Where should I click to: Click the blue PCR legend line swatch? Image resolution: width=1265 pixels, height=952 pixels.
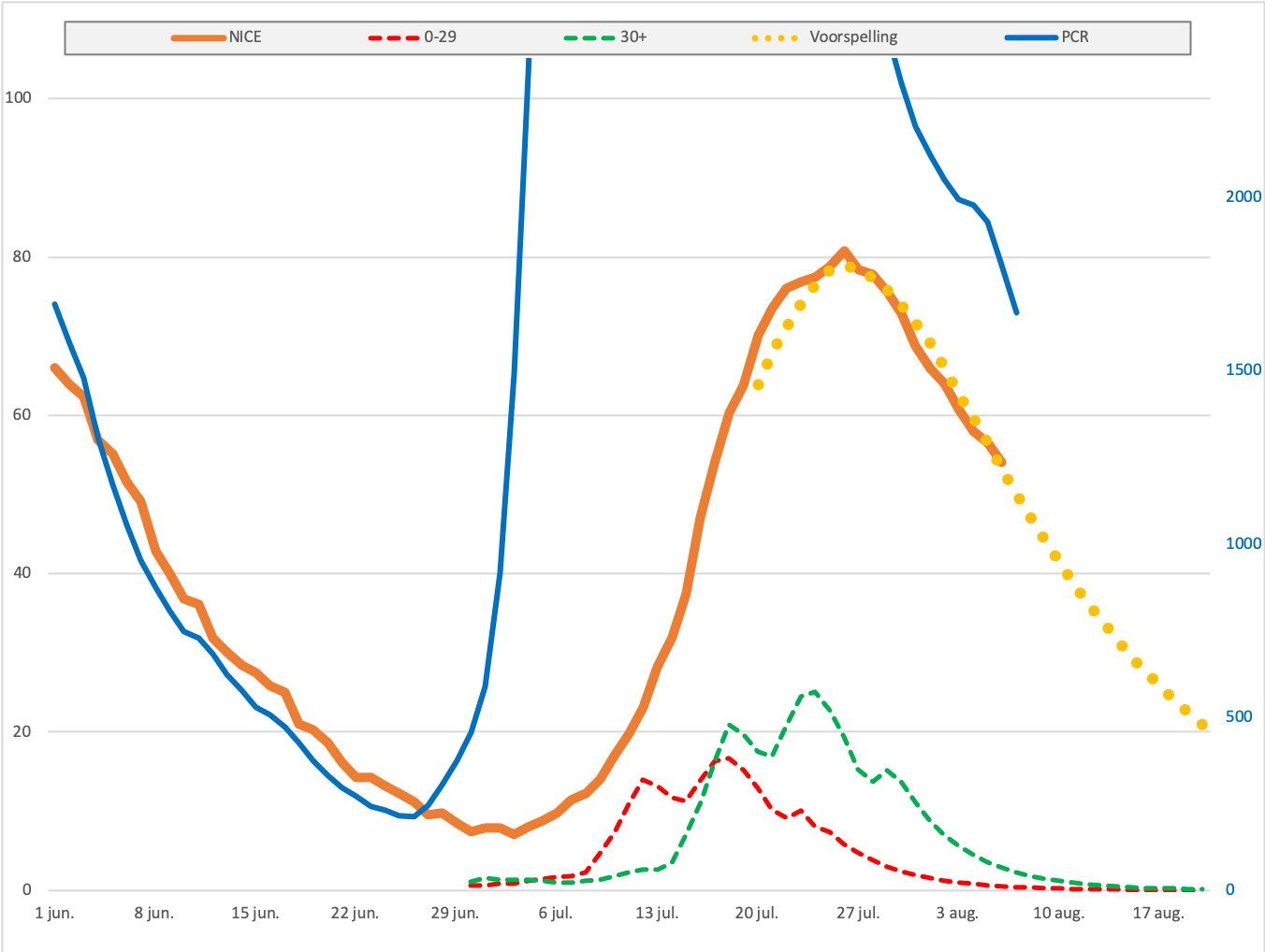click(1031, 38)
